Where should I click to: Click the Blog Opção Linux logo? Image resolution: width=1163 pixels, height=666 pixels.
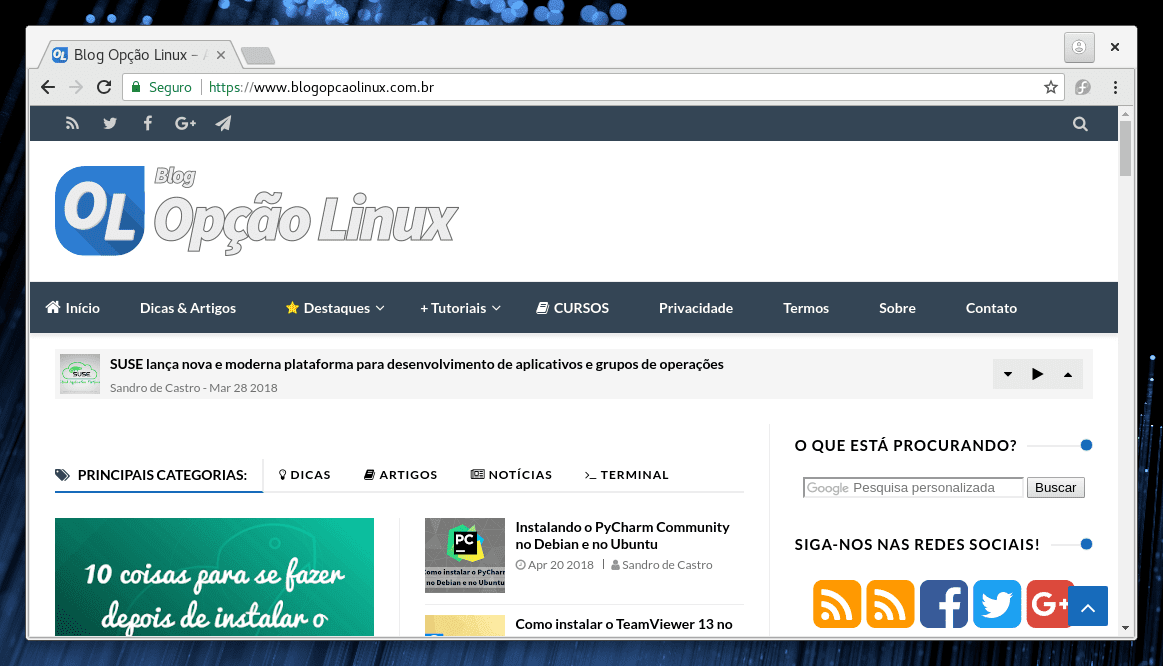257,211
